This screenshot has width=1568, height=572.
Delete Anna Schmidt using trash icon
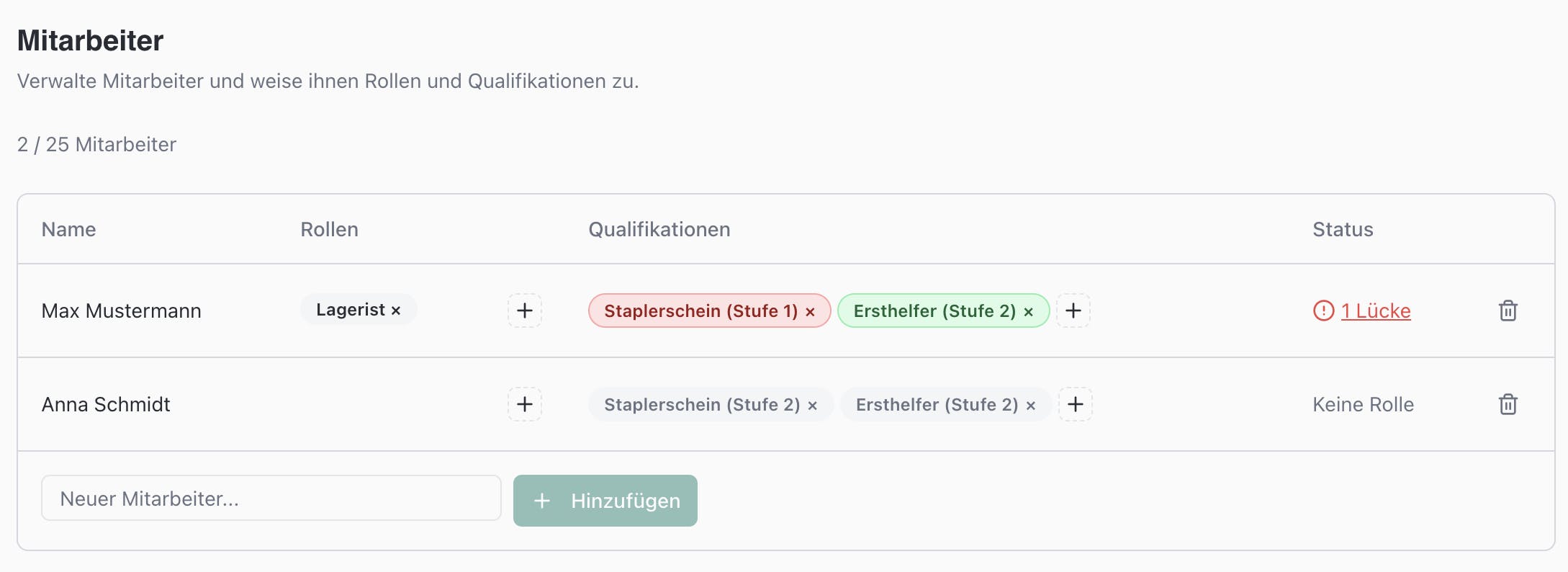pos(1508,404)
